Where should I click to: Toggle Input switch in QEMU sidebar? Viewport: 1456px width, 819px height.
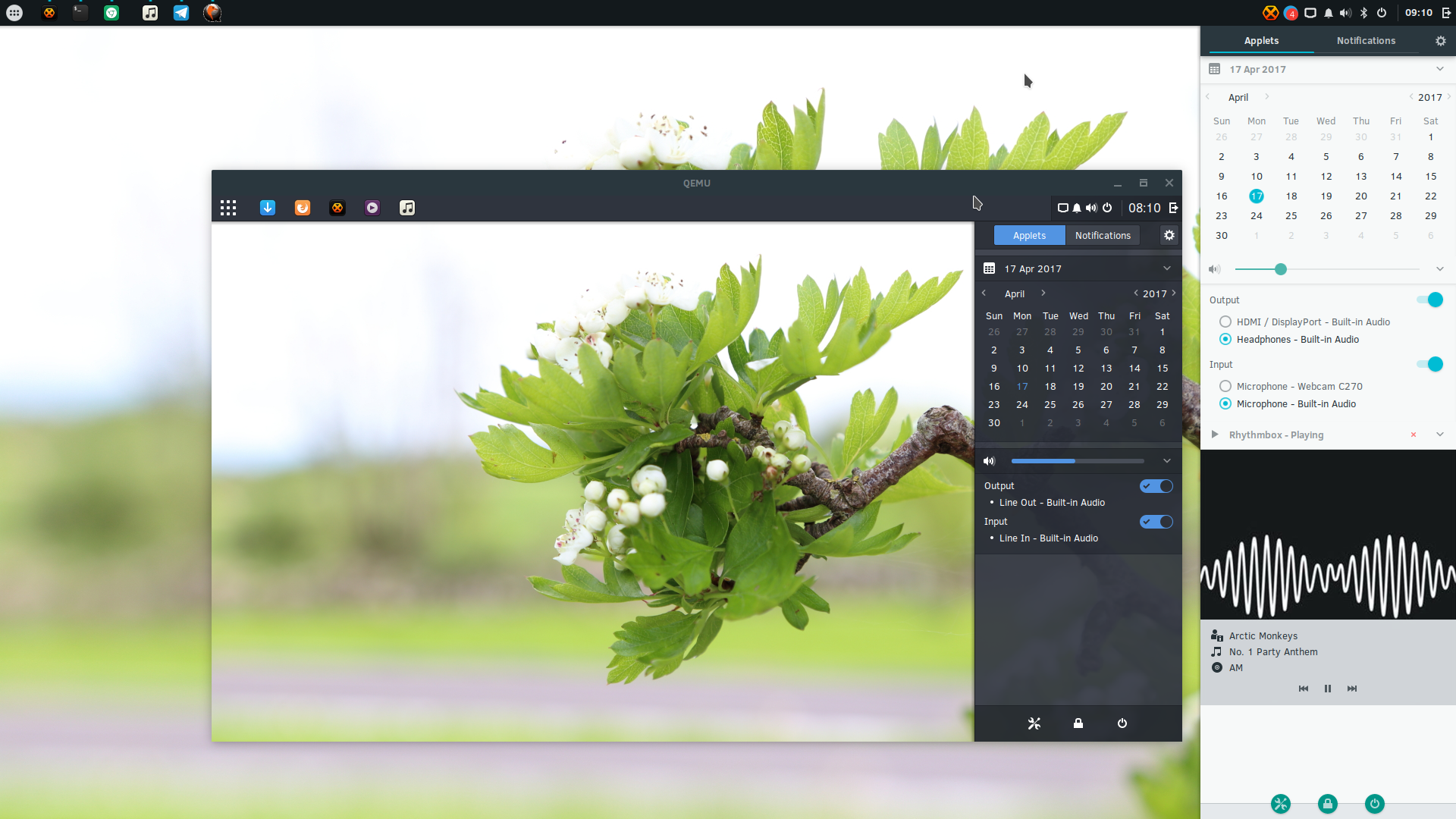pyautogui.click(x=1156, y=522)
